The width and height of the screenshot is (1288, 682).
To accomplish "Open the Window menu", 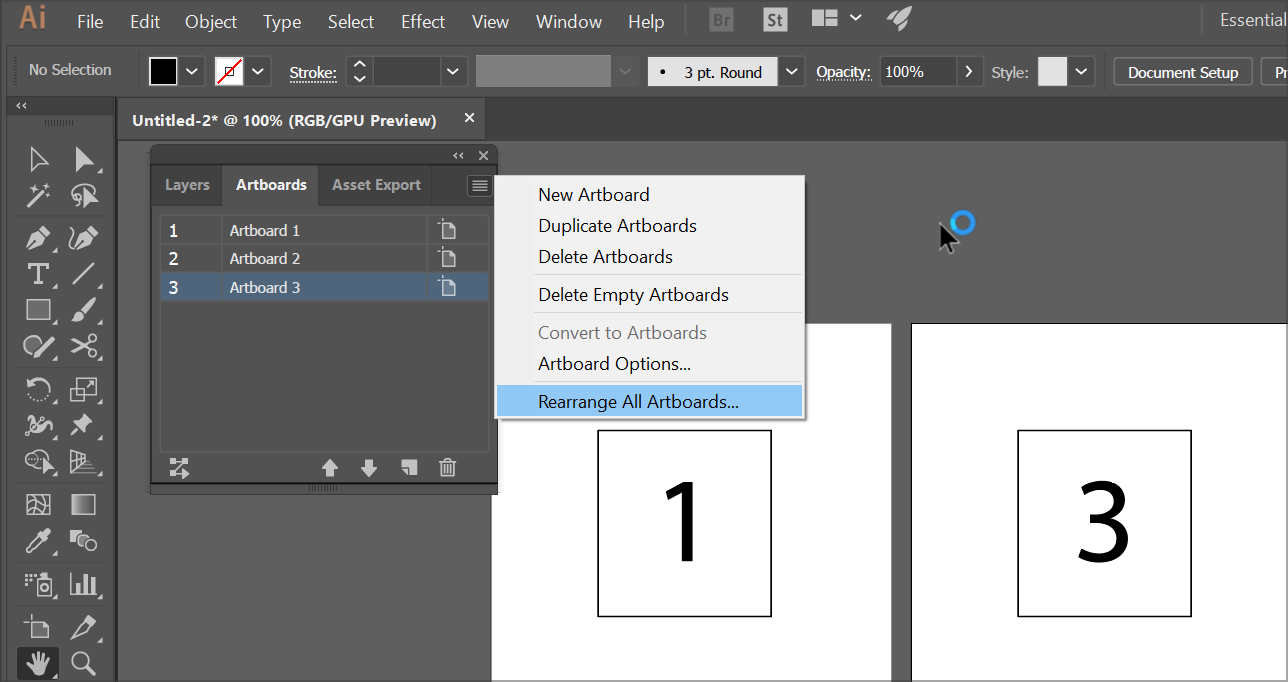I will (x=569, y=21).
